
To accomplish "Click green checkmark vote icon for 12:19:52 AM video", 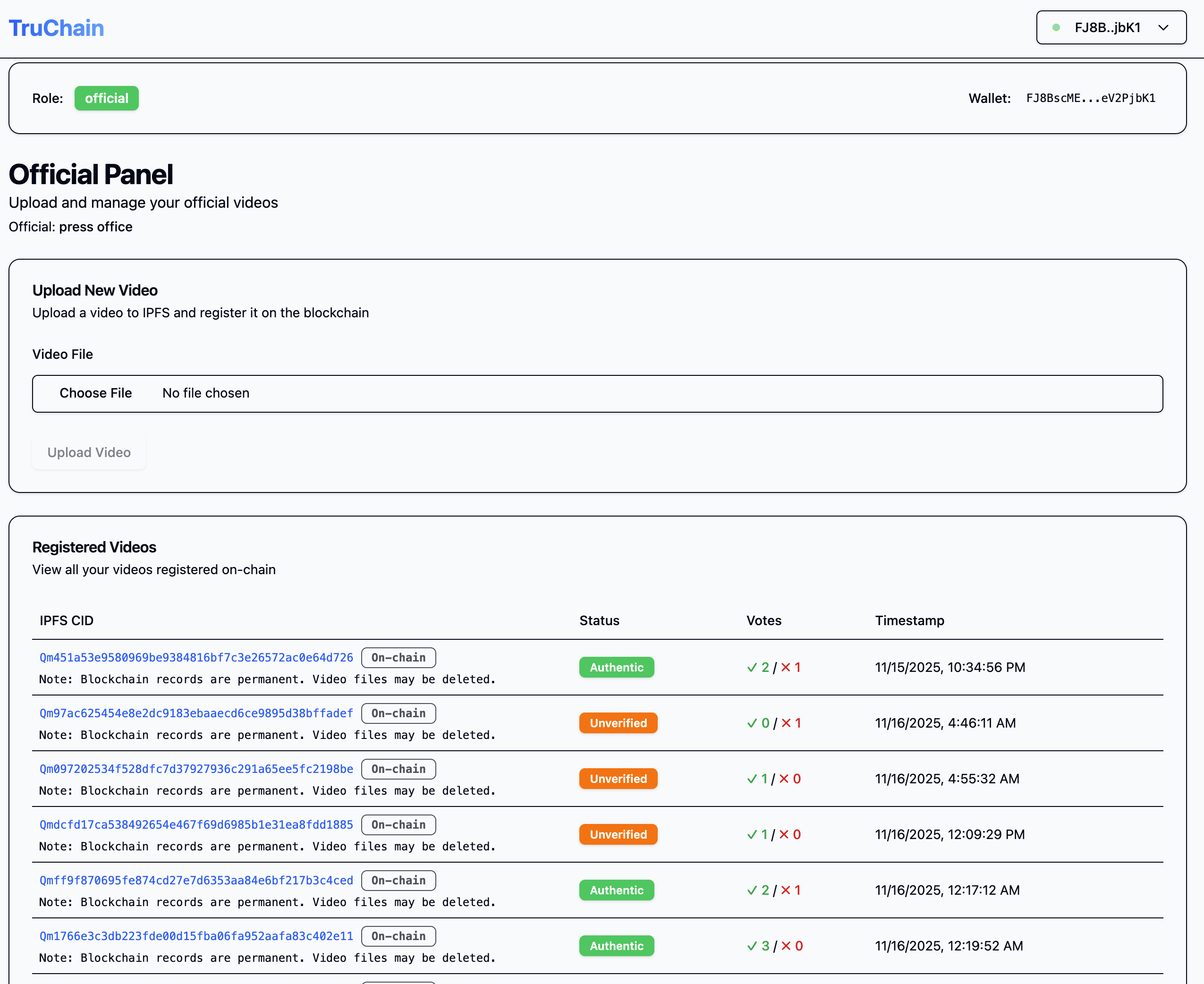I will coord(752,946).
